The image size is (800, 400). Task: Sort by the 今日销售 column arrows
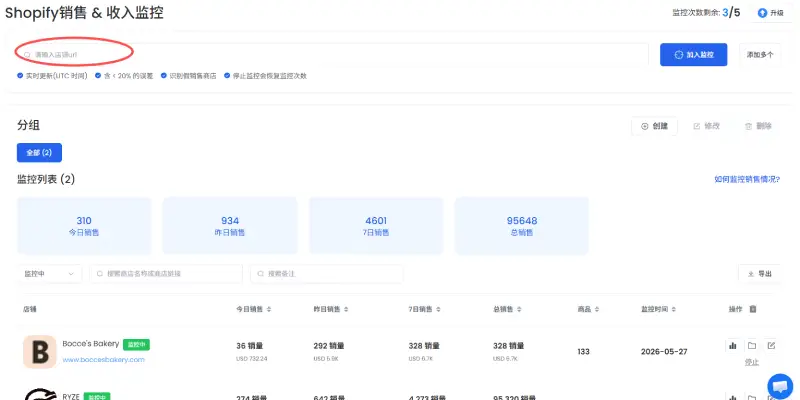point(269,310)
